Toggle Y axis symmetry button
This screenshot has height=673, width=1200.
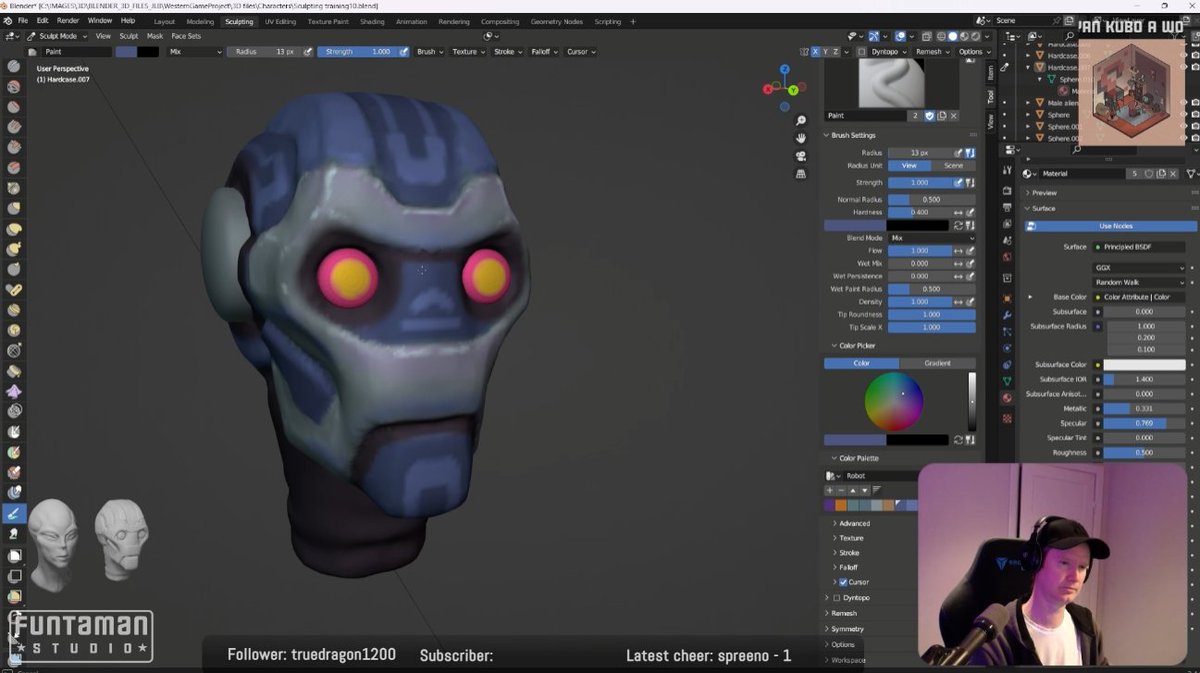pyautogui.click(x=827, y=51)
